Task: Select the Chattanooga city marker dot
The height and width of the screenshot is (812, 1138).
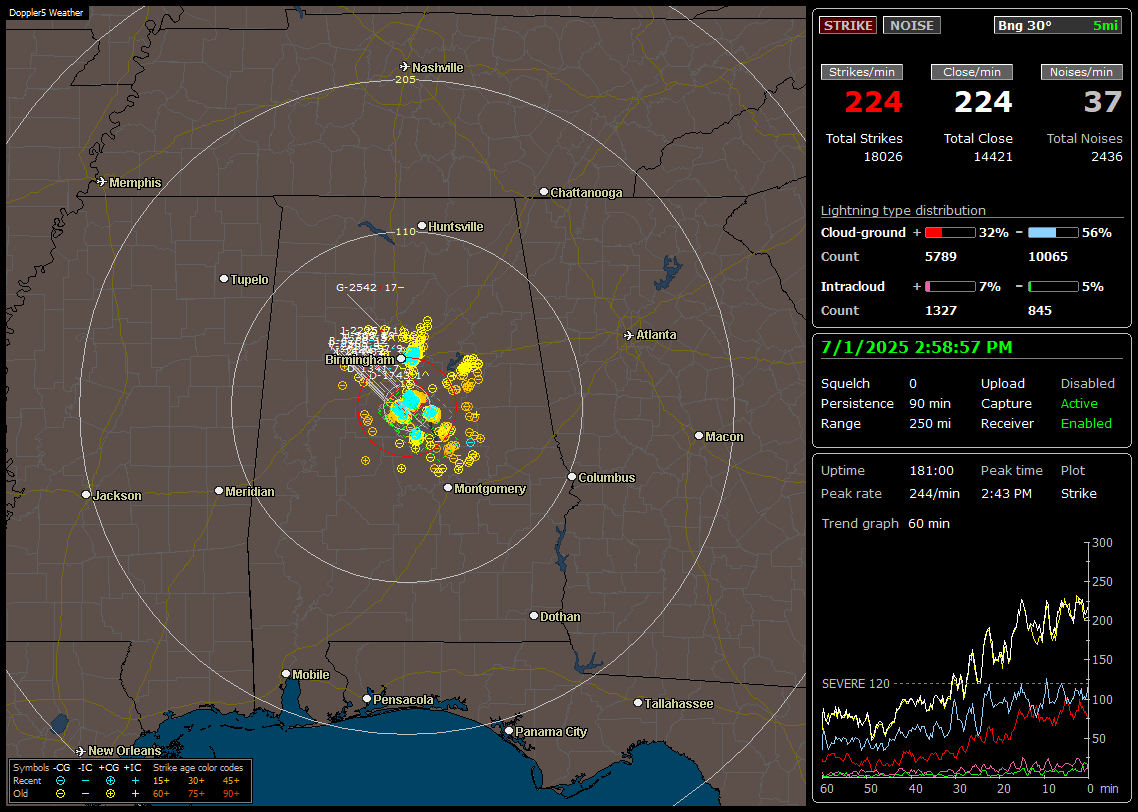Action: [544, 192]
